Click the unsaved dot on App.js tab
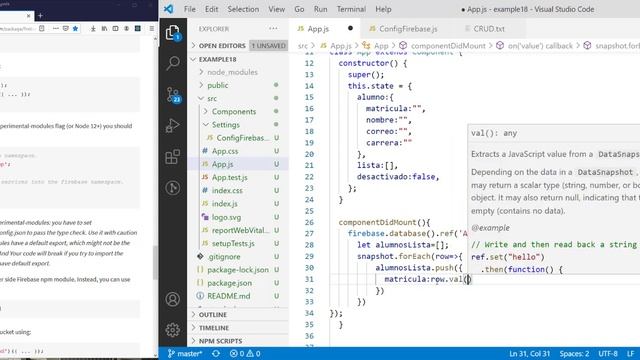Screen dimensions: 640x360 click(350, 28)
